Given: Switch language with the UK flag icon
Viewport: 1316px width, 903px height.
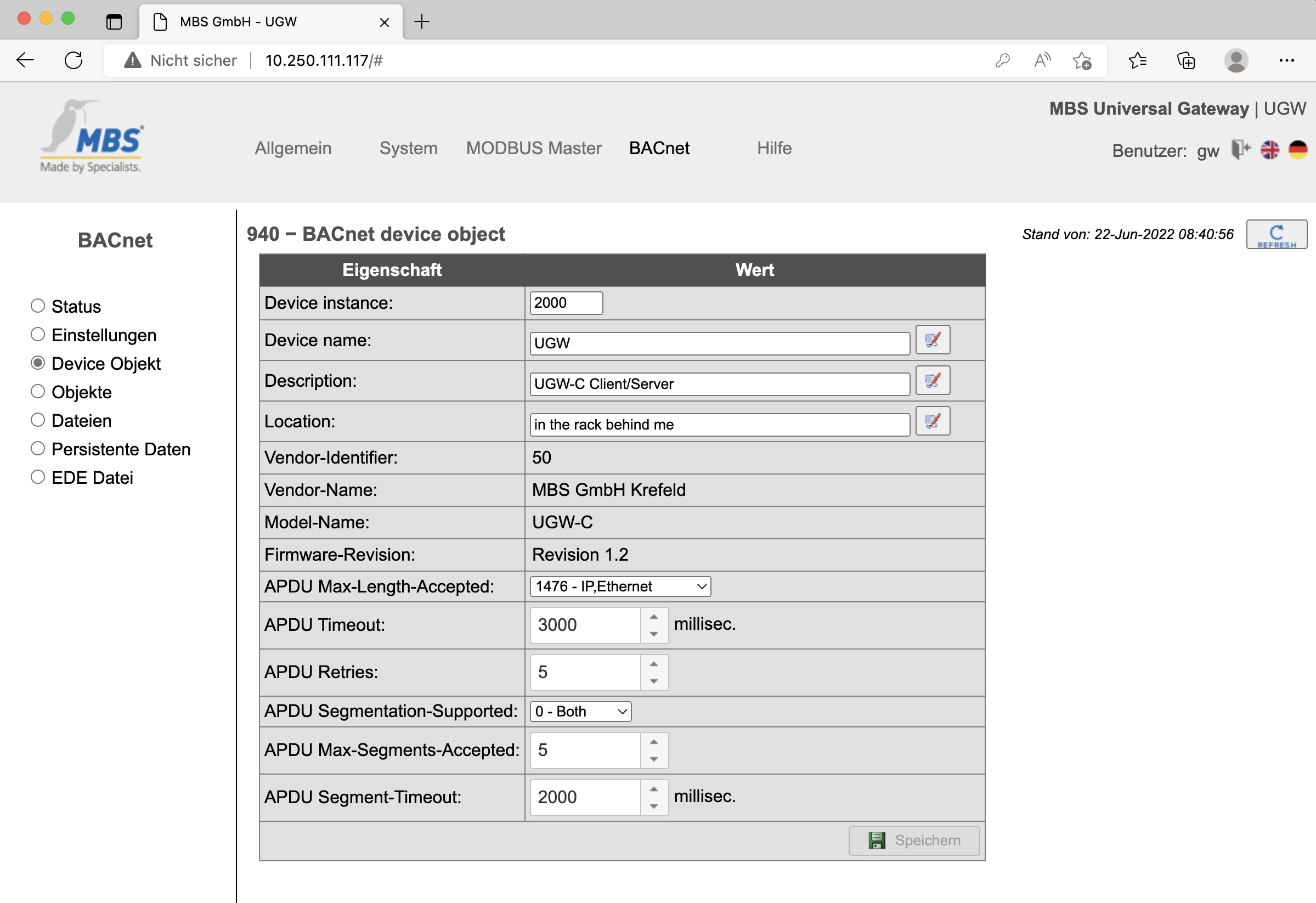Looking at the screenshot, I should (x=1269, y=150).
